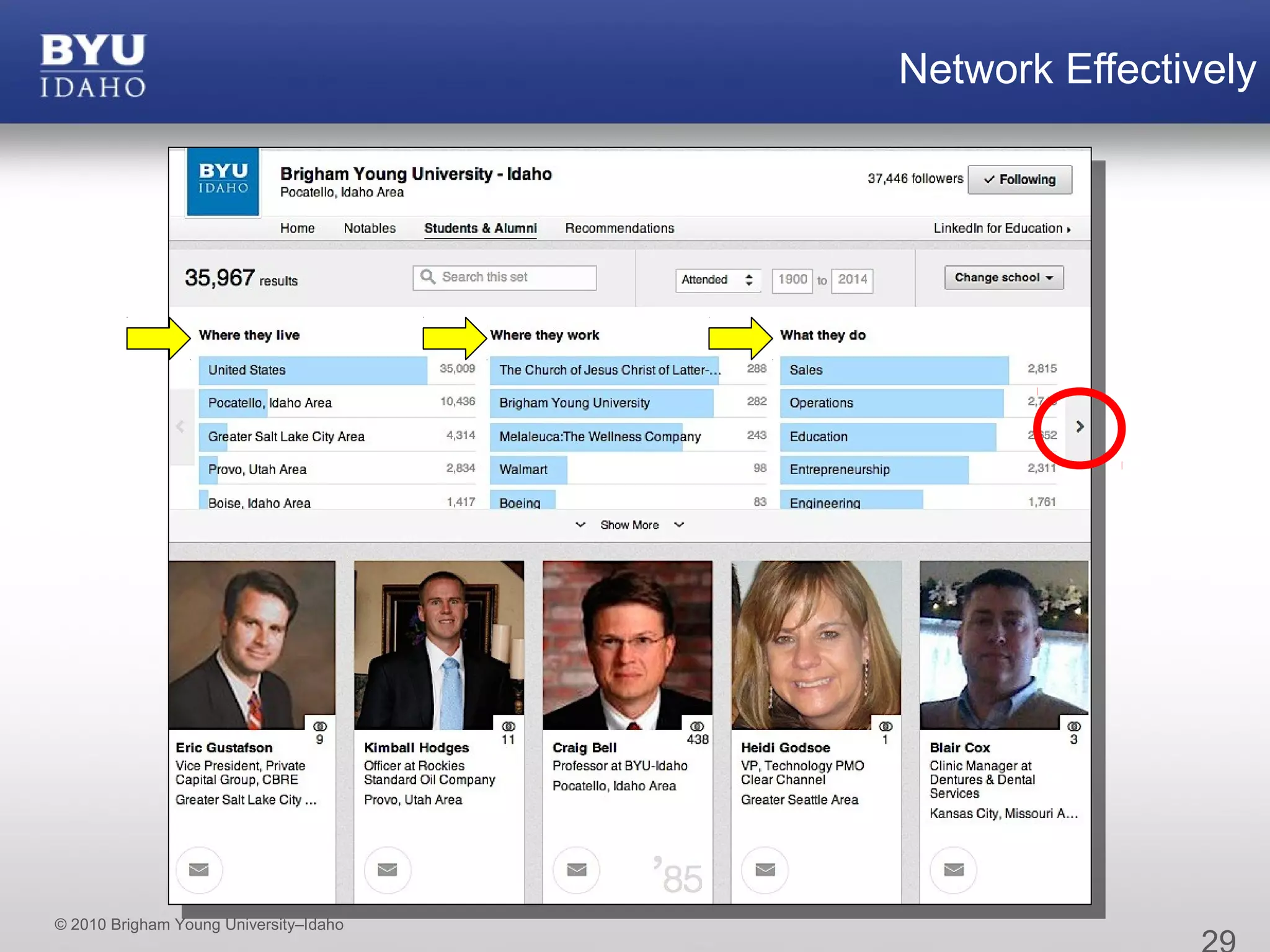
Task: Click the previous category panel arrow
Action: point(180,426)
